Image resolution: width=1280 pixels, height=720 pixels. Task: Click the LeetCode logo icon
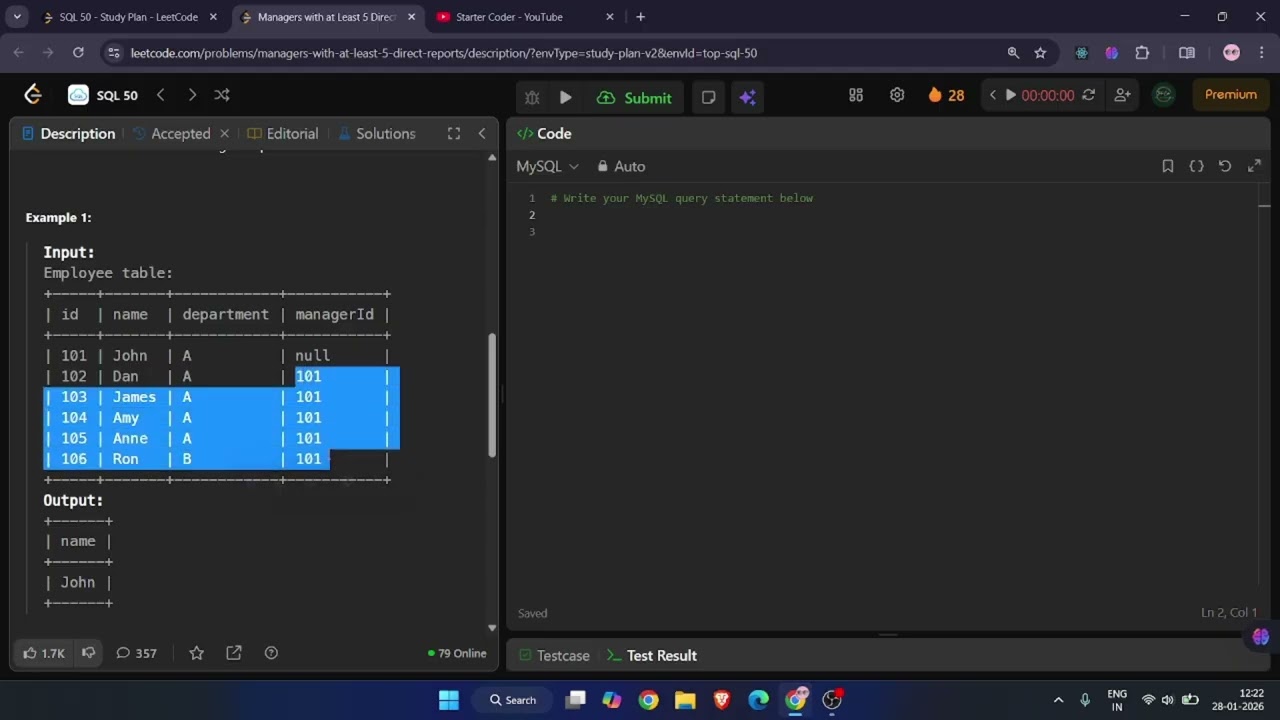(x=33, y=95)
